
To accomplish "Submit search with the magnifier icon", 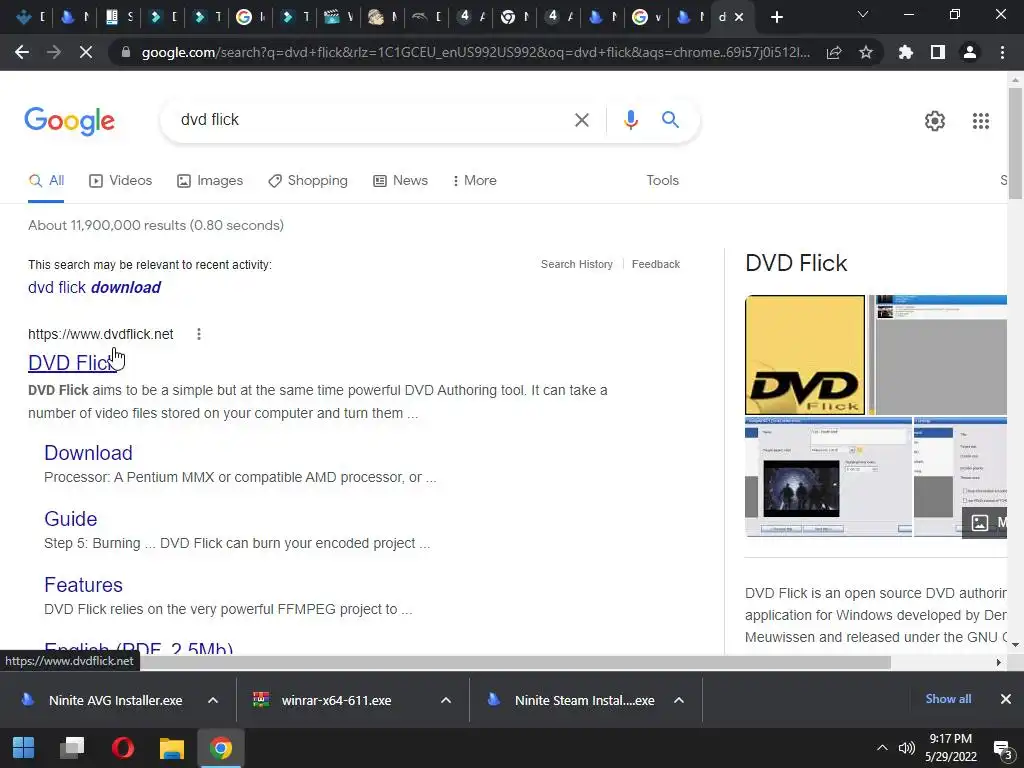I will (670, 120).
